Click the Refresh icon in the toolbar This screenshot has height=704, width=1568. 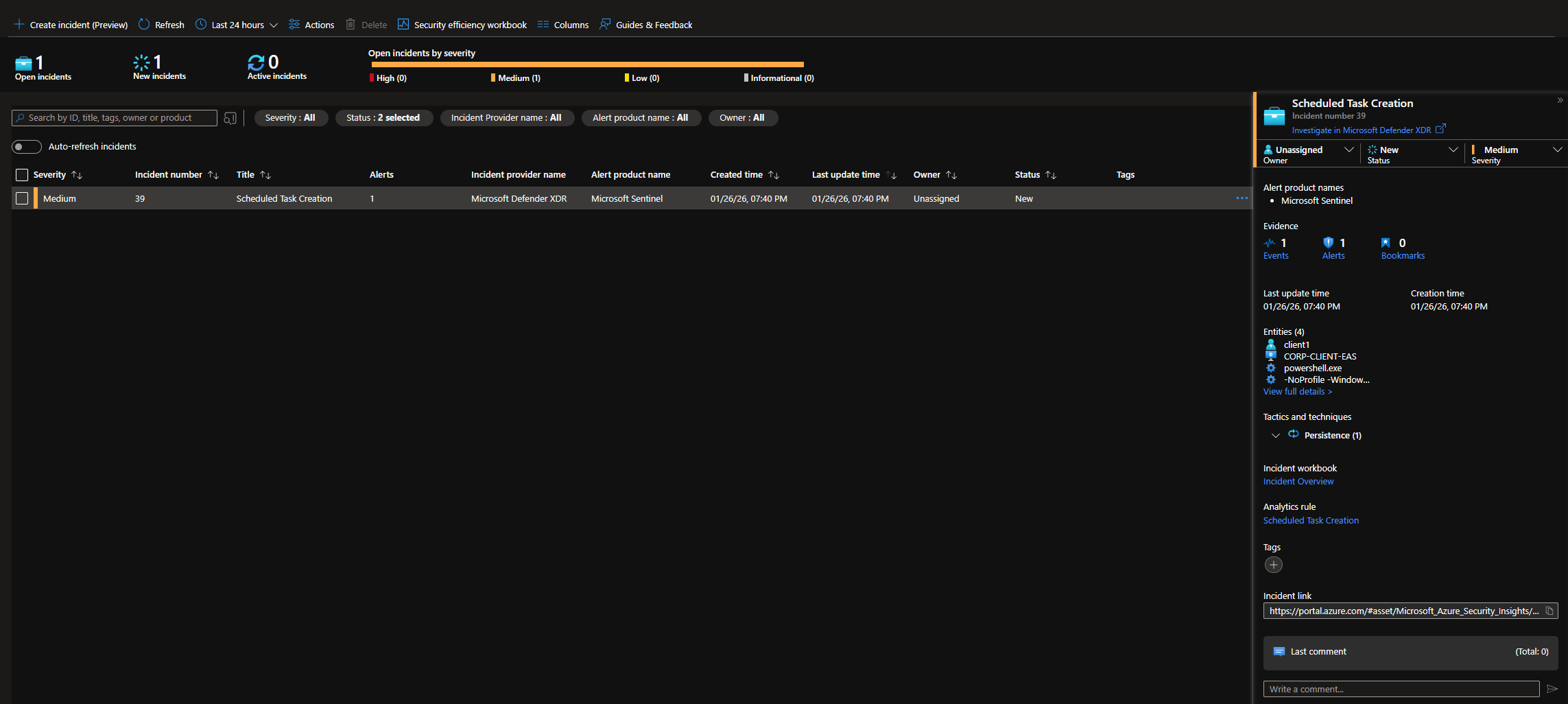144,25
